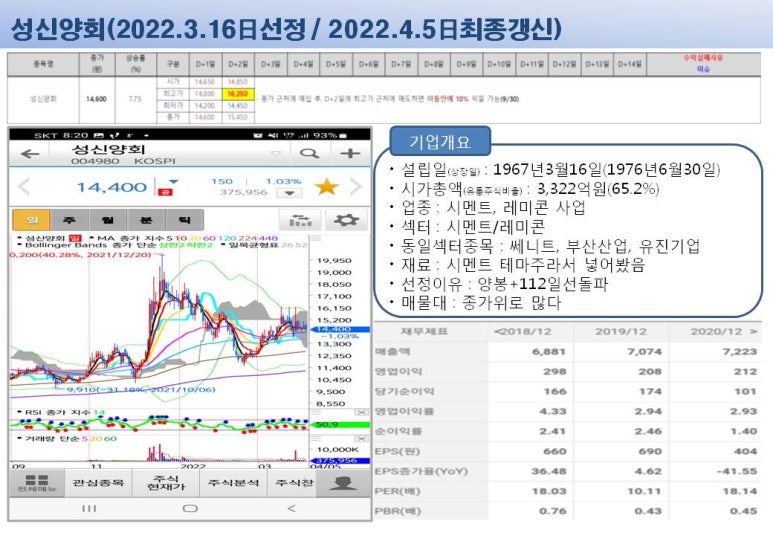
Task: Open the 전체메뉴 grid menu
Action: pos(37,483)
